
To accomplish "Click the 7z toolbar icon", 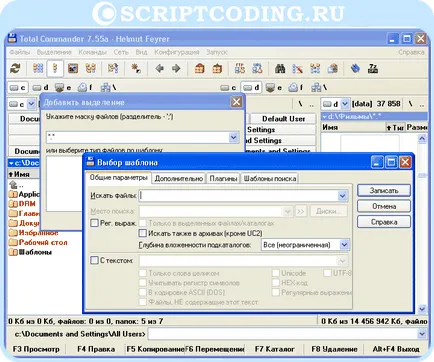I will pyautogui.click(x=373, y=69).
